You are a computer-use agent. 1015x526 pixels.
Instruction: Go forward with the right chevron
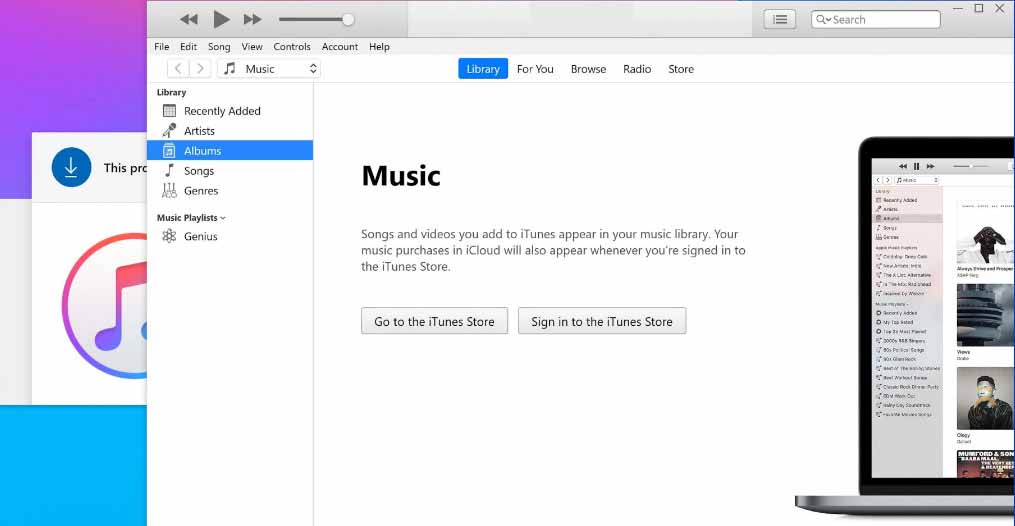200,69
